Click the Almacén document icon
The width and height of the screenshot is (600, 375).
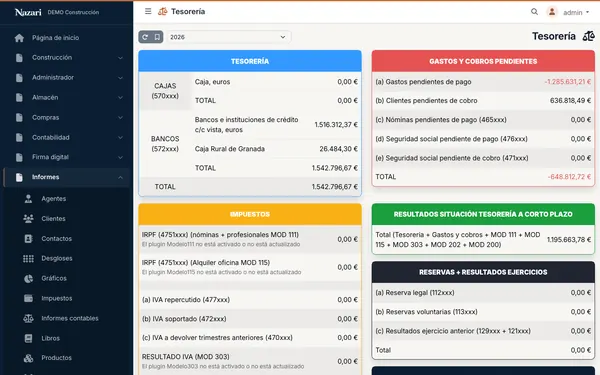click(19, 98)
